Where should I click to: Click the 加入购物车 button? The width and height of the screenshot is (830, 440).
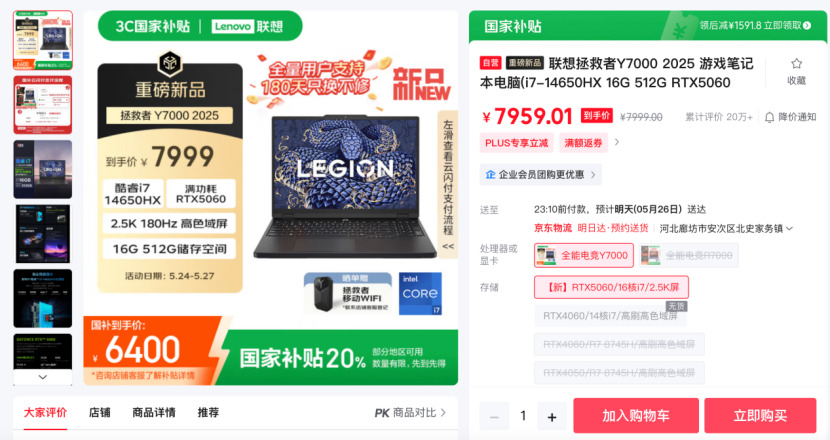(636, 416)
